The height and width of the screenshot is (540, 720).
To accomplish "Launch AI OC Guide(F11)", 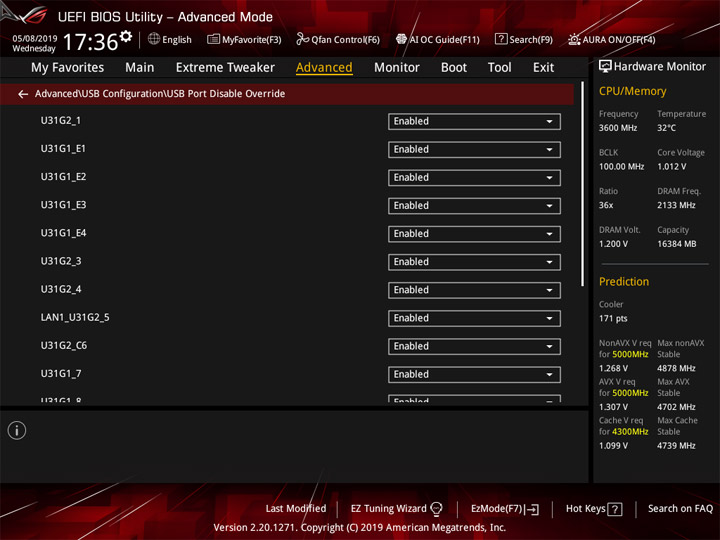I will coord(438,39).
